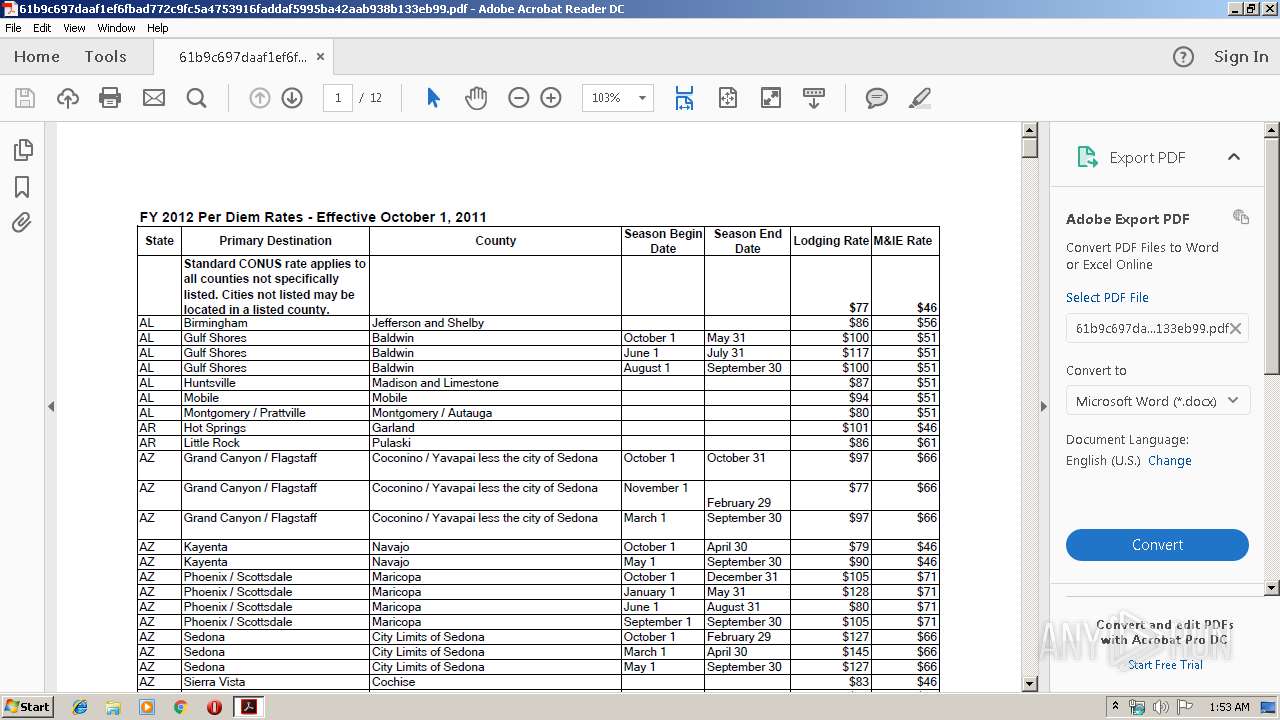
Task: Switch to full screen mode icon
Action: coord(771,98)
